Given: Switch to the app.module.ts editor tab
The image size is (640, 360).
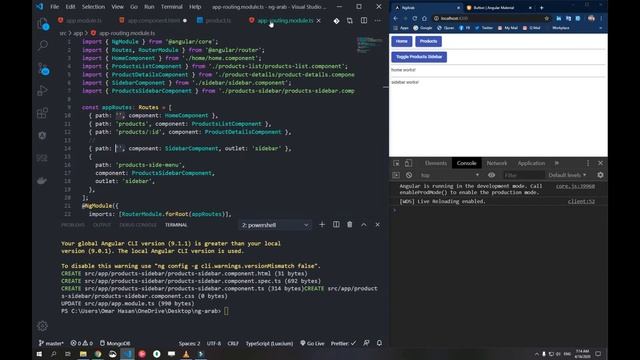Looking at the screenshot, I should coord(83,20).
